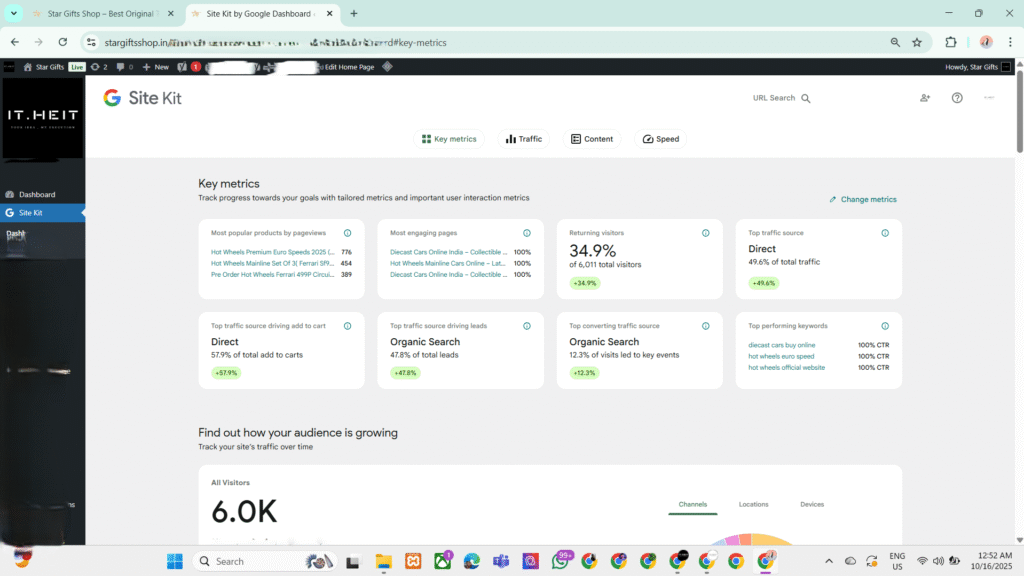Open Microsoft Edge from the taskbar
1024x576 pixels.
[472, 562]
